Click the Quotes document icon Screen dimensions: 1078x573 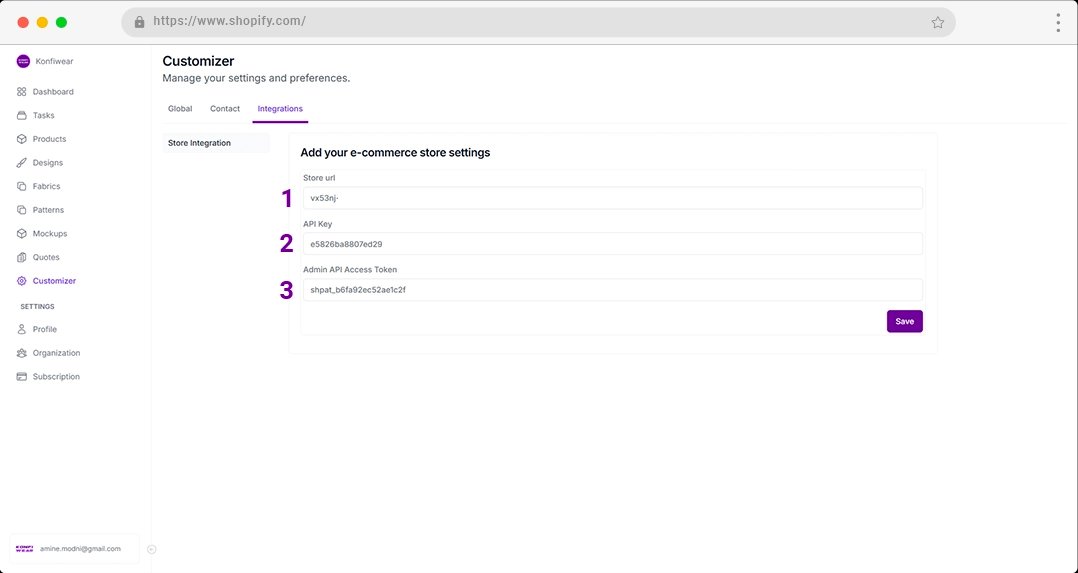point(22,257)
